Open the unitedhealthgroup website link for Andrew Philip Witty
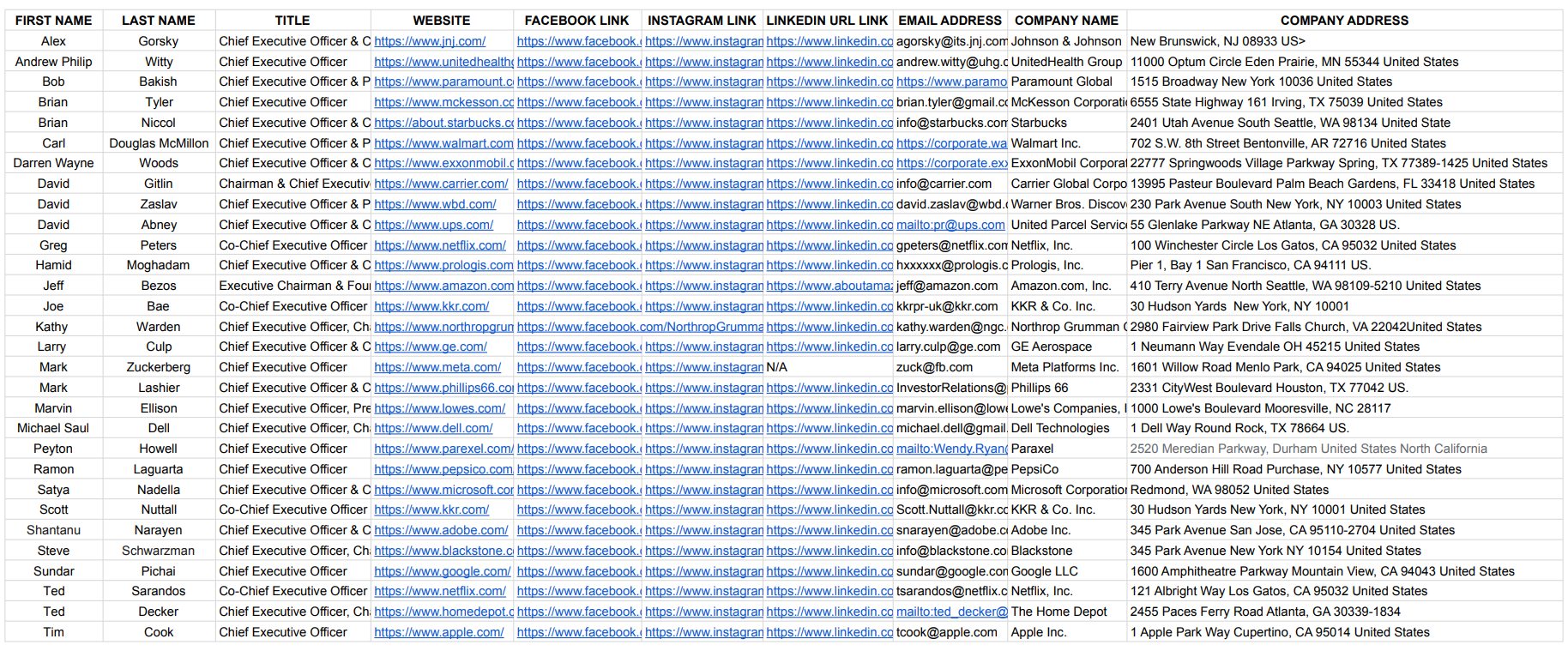The image size is (1568, 651). coord(443,62)
